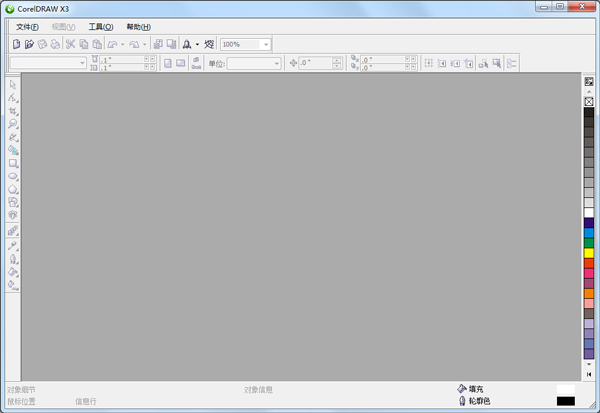Toggle Snap to Grid button

pos(429,63)
